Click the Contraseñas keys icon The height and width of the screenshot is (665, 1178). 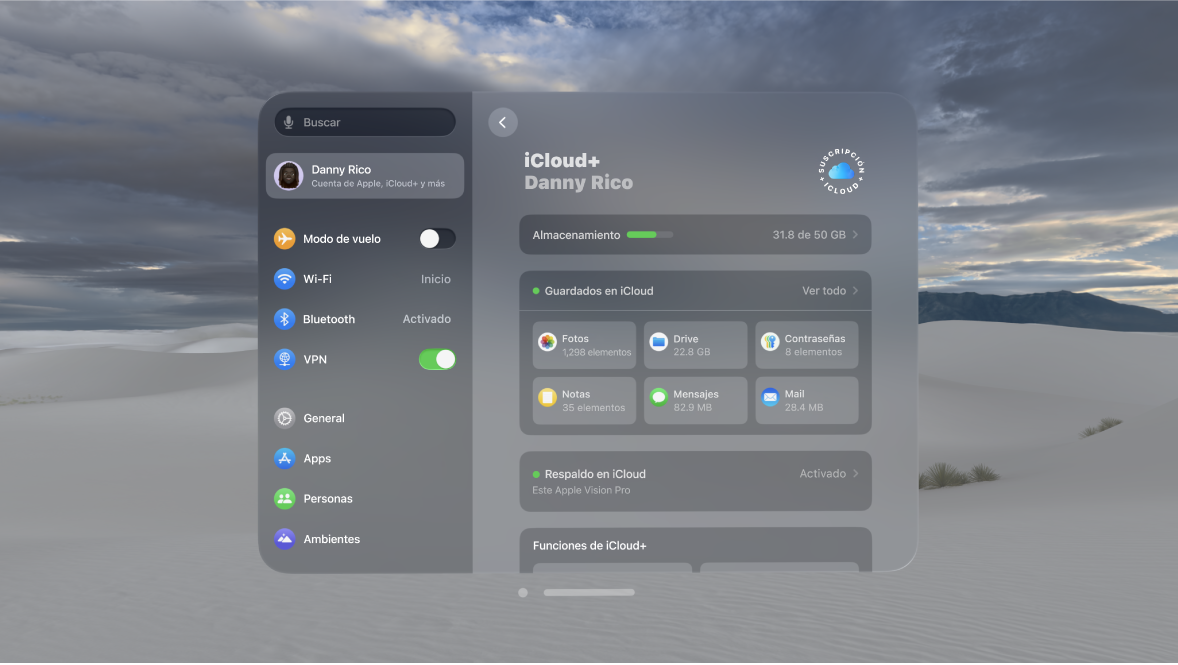click(x=769, y=342)
